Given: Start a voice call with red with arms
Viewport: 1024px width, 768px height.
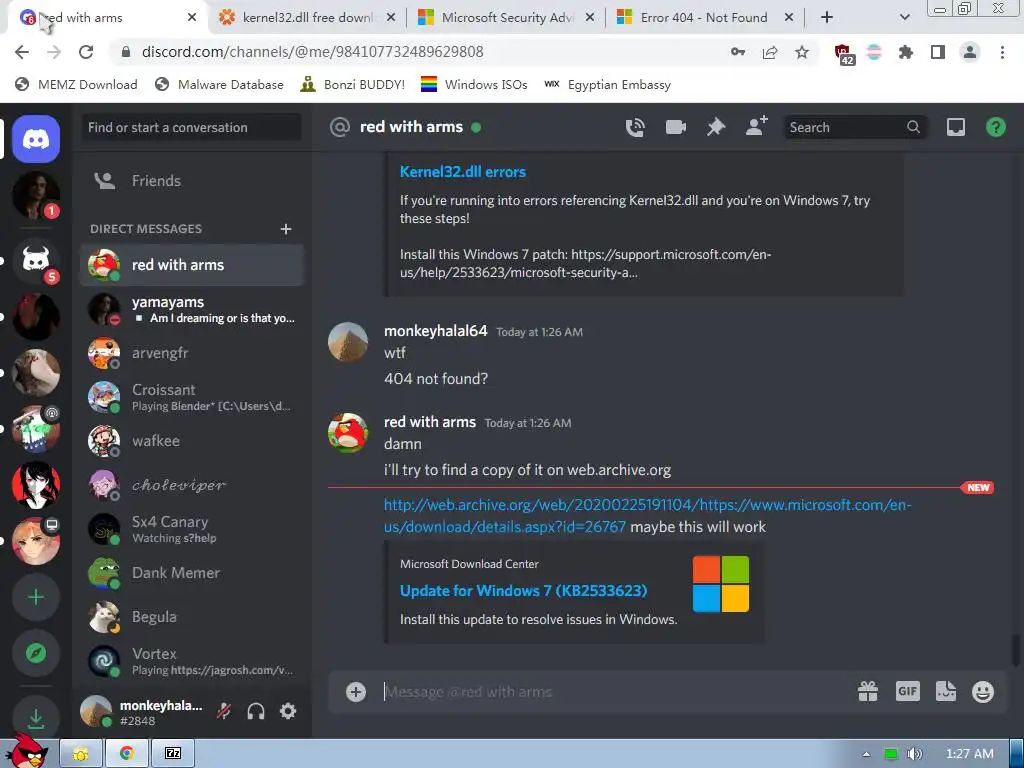Looking at the screenshot, I should 635,127.
